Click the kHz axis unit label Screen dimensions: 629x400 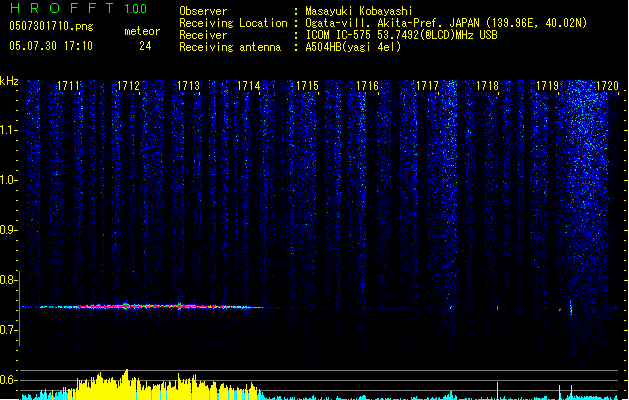click(10, 81)
